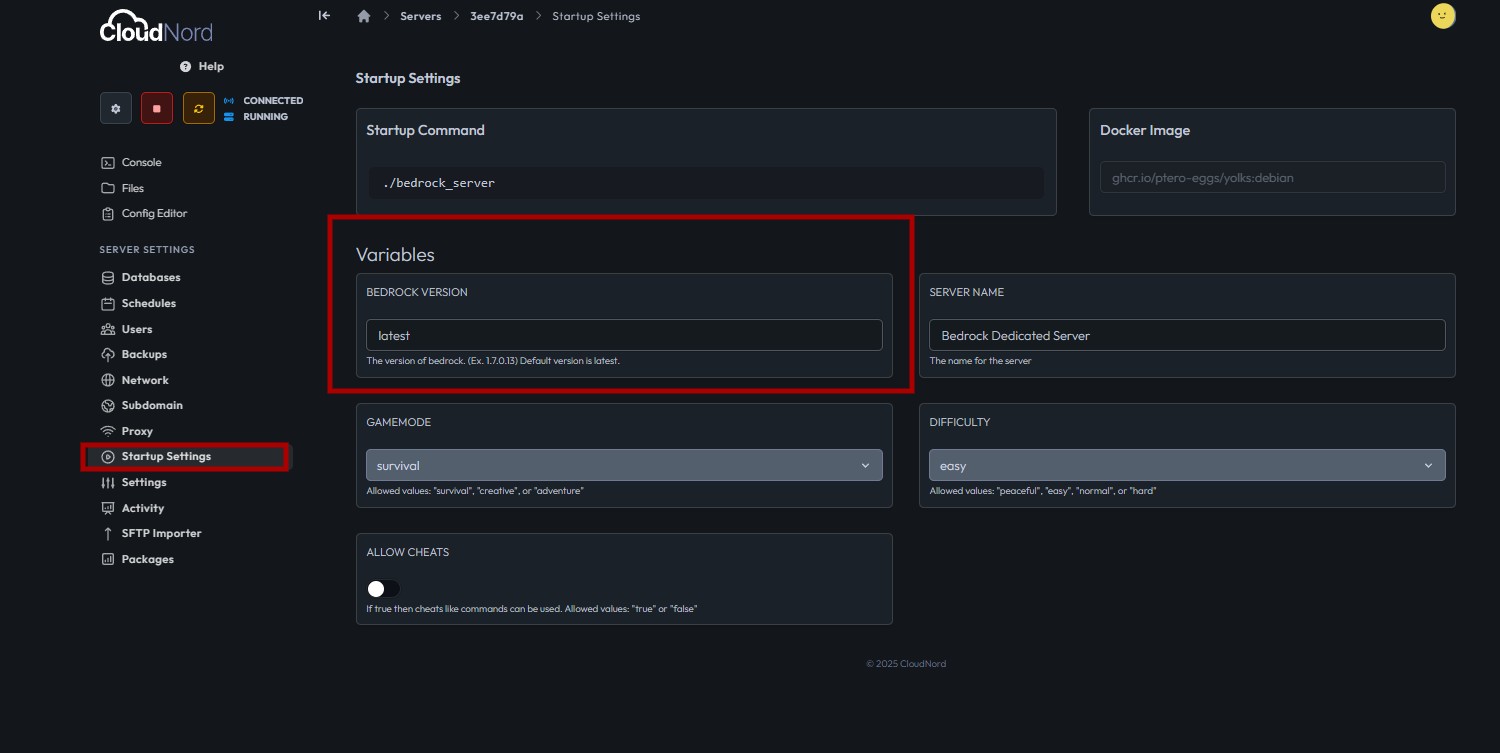
Task: Click the SFTP Importer arrow icon
Action: pyautogui.click(x=108, y=533)
